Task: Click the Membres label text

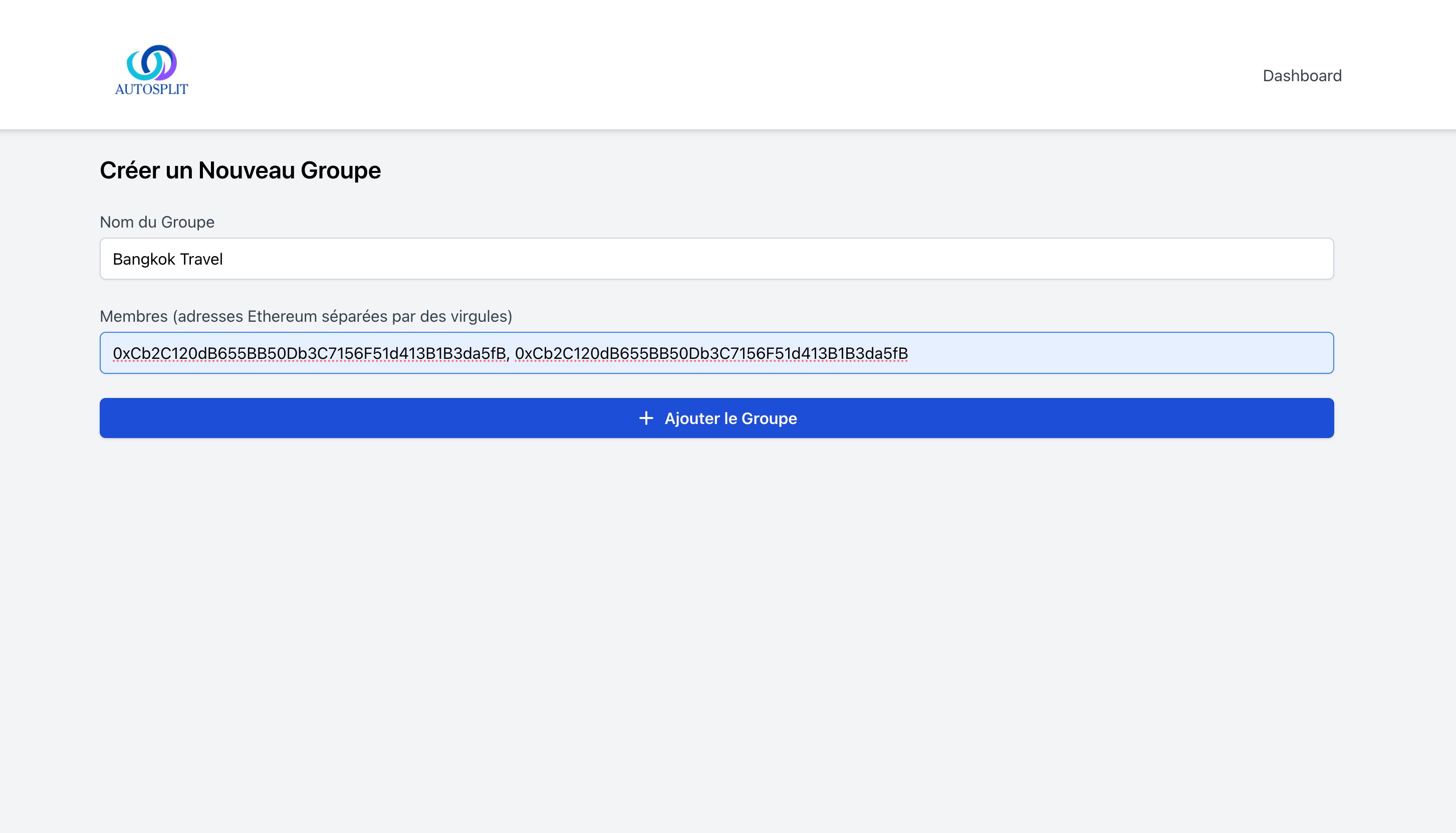Action: pyautogui.click(x=306, y=316)
